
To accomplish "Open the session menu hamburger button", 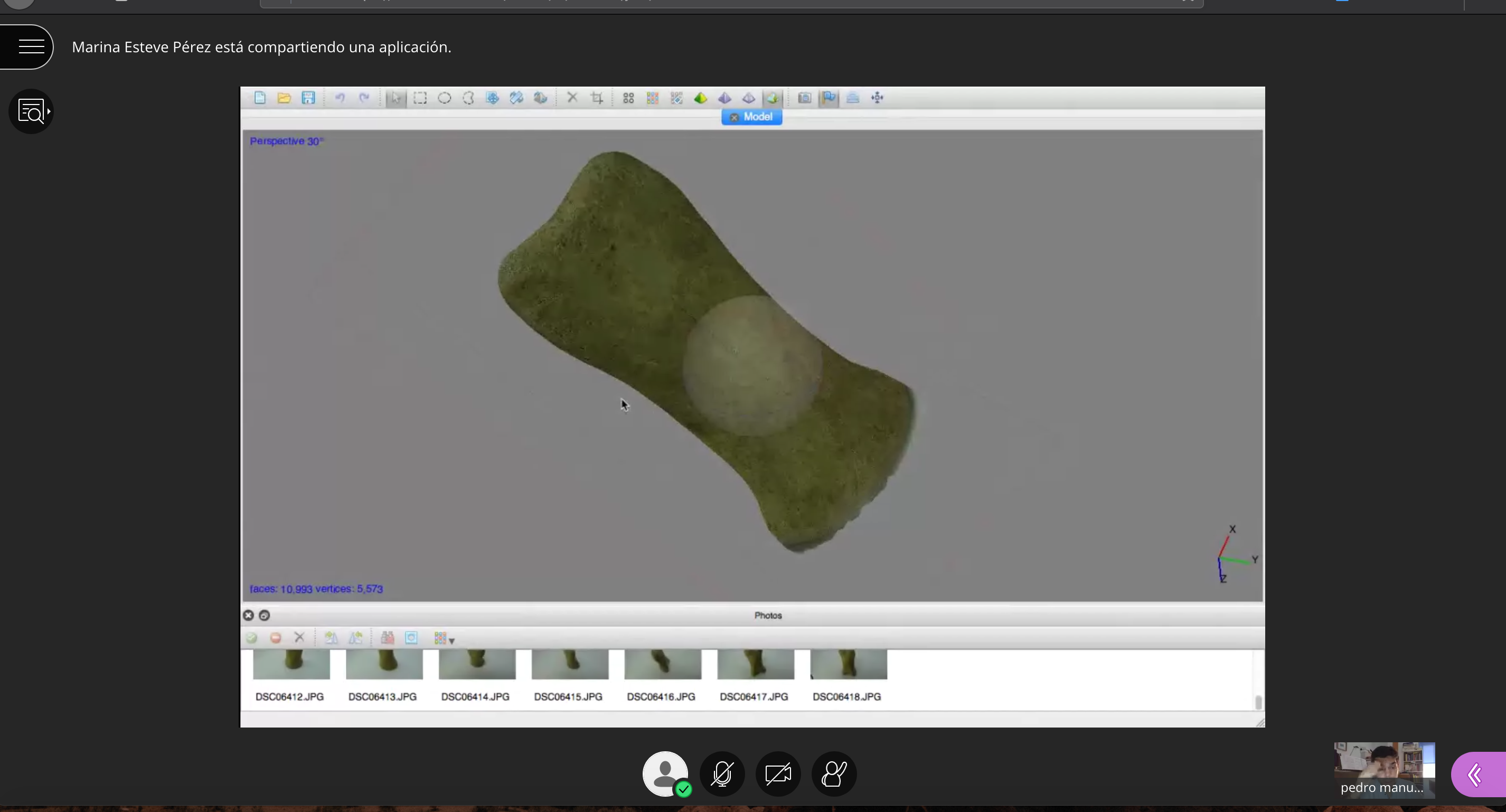I will [31, 47].
